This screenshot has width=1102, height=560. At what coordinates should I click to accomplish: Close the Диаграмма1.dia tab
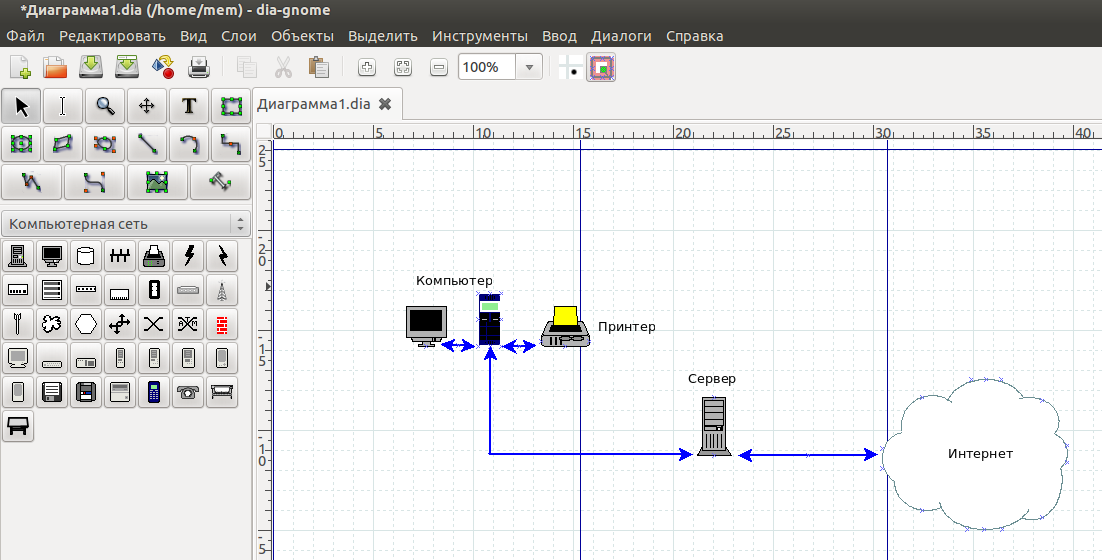[385, 104]
